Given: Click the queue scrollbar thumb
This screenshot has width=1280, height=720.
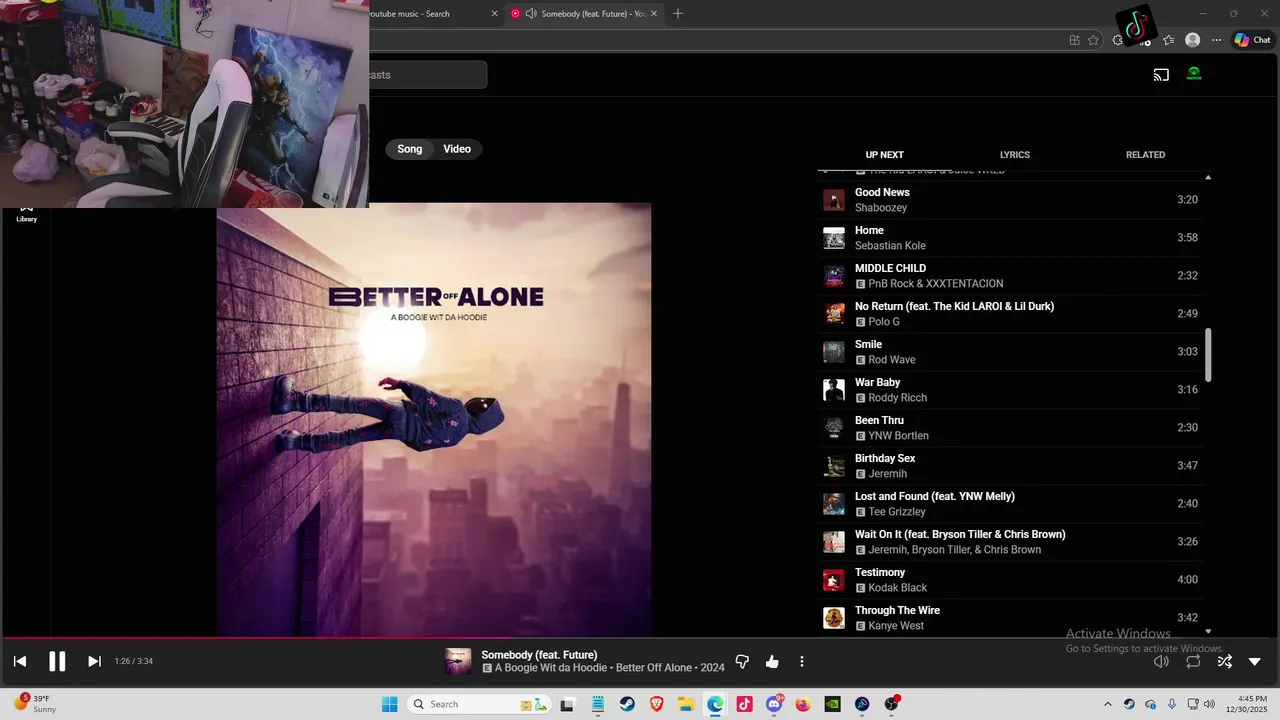Looking at the screenshot, I should 1208,354.
